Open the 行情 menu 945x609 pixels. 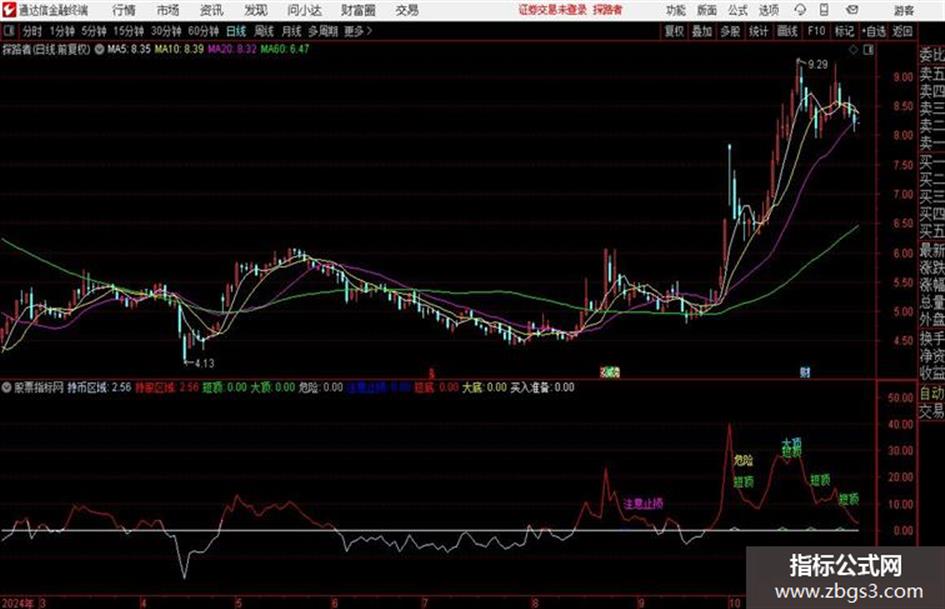124,10
